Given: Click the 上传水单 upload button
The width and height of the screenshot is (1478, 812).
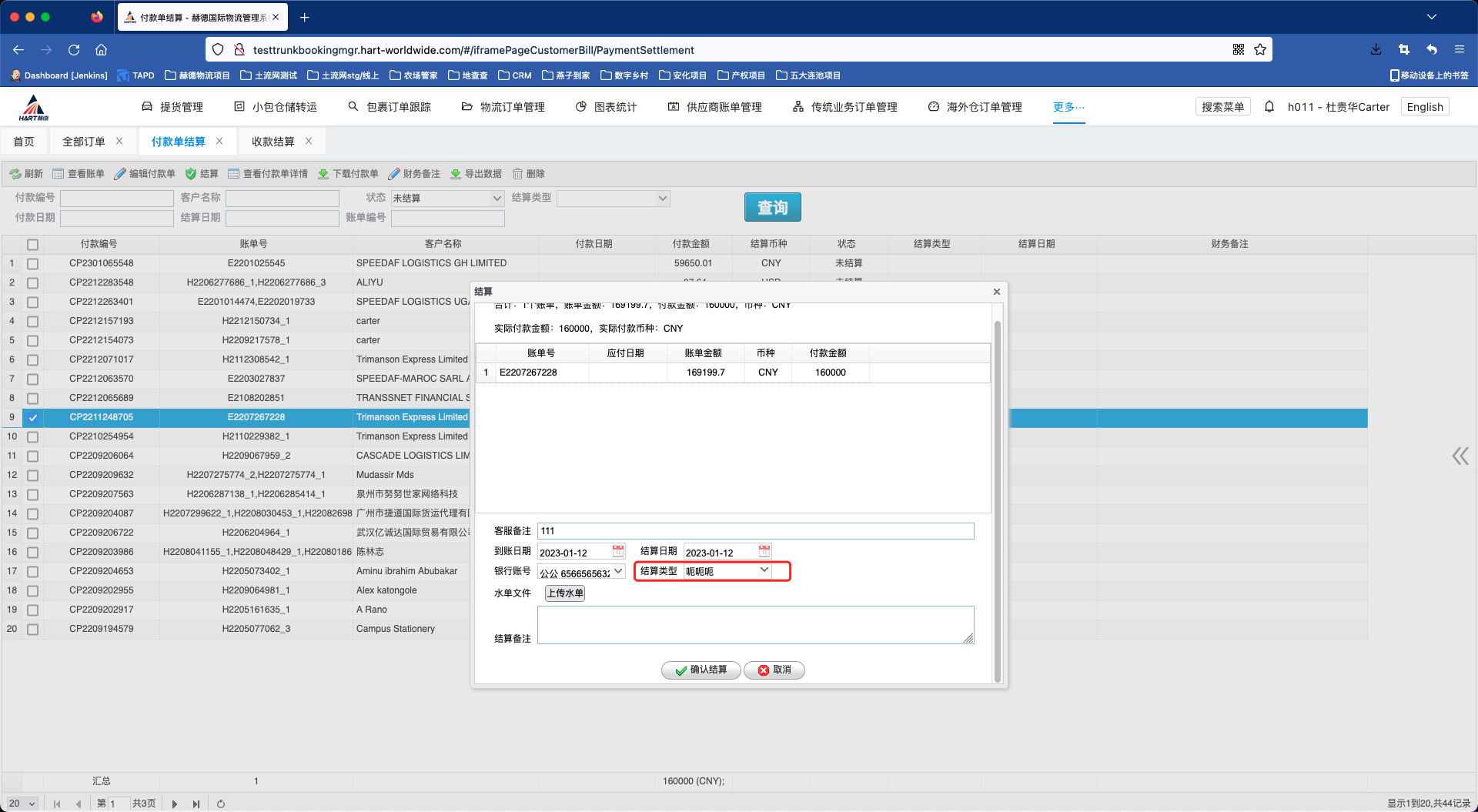Looking at the screenshot, I should point(565,593).
